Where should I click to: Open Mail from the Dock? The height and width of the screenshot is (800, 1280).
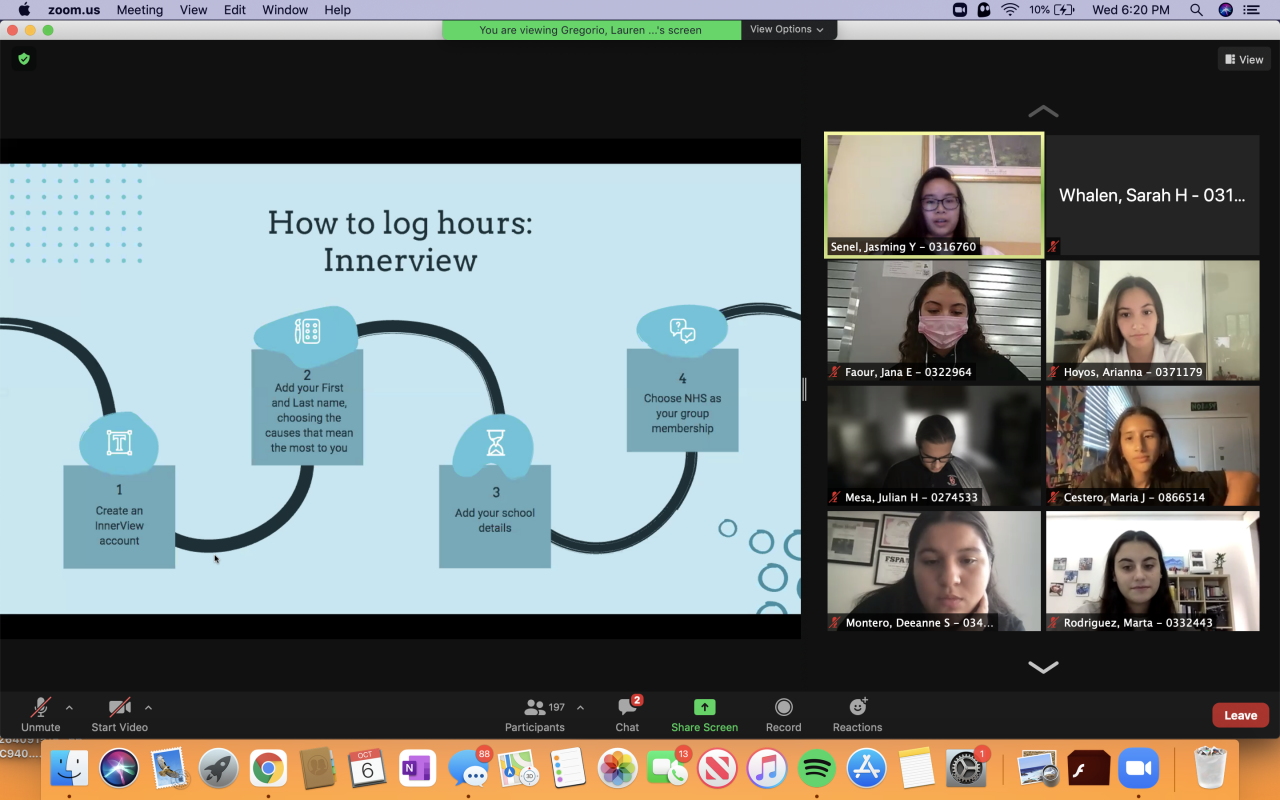coord(169,768)
